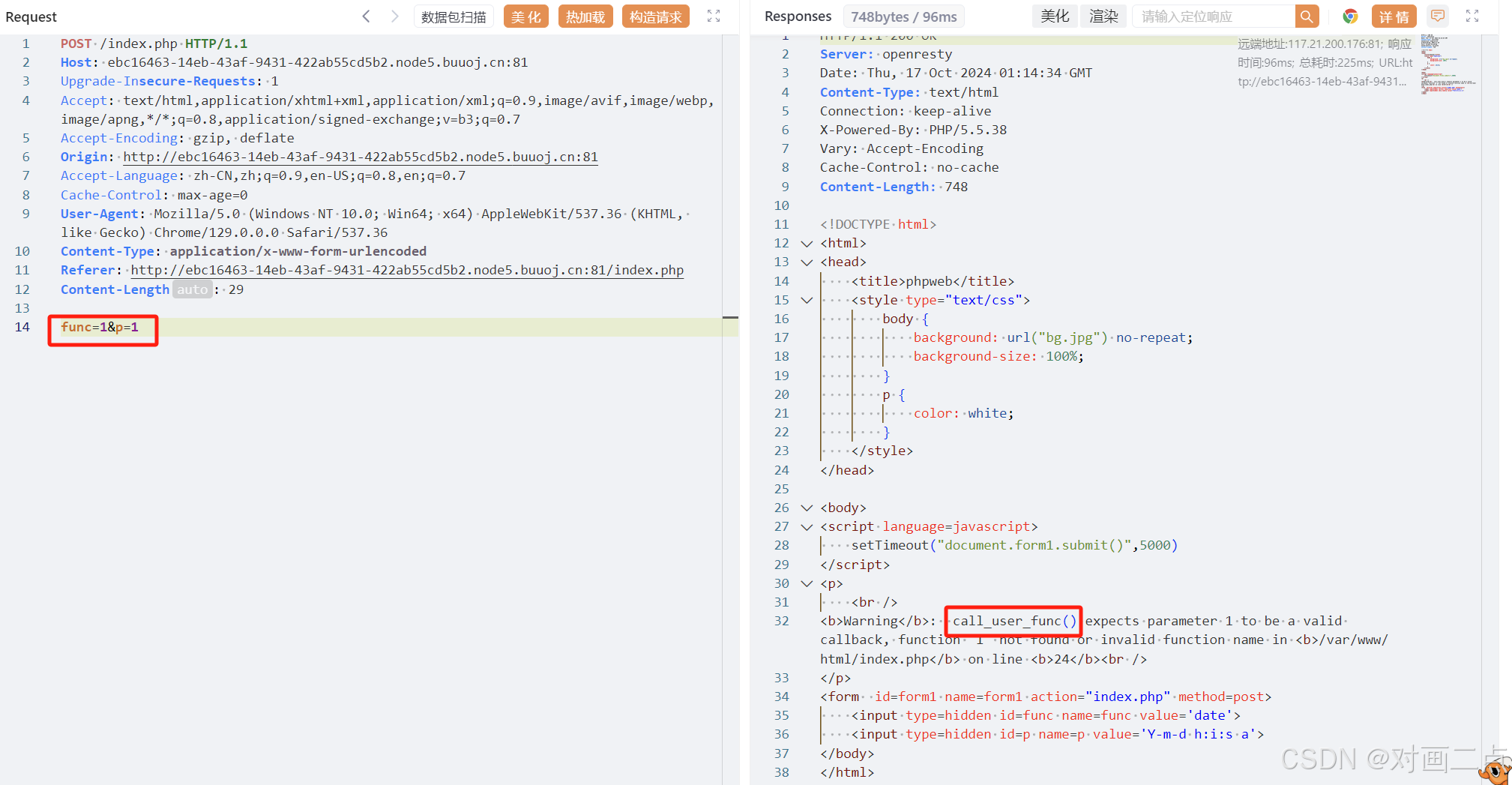This screenshot has width=1512, height=785.
Task: Click Connection: keep-alive response line
Action: pos(906,111)
